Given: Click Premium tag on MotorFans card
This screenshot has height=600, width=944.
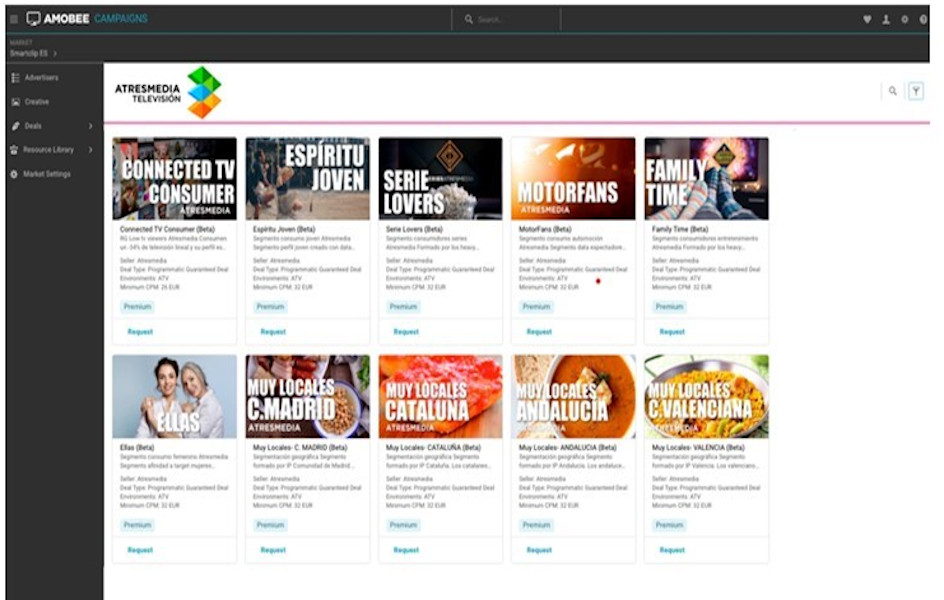Looking at the screenshot, I should pyautogui.click(x=536, y=307).
